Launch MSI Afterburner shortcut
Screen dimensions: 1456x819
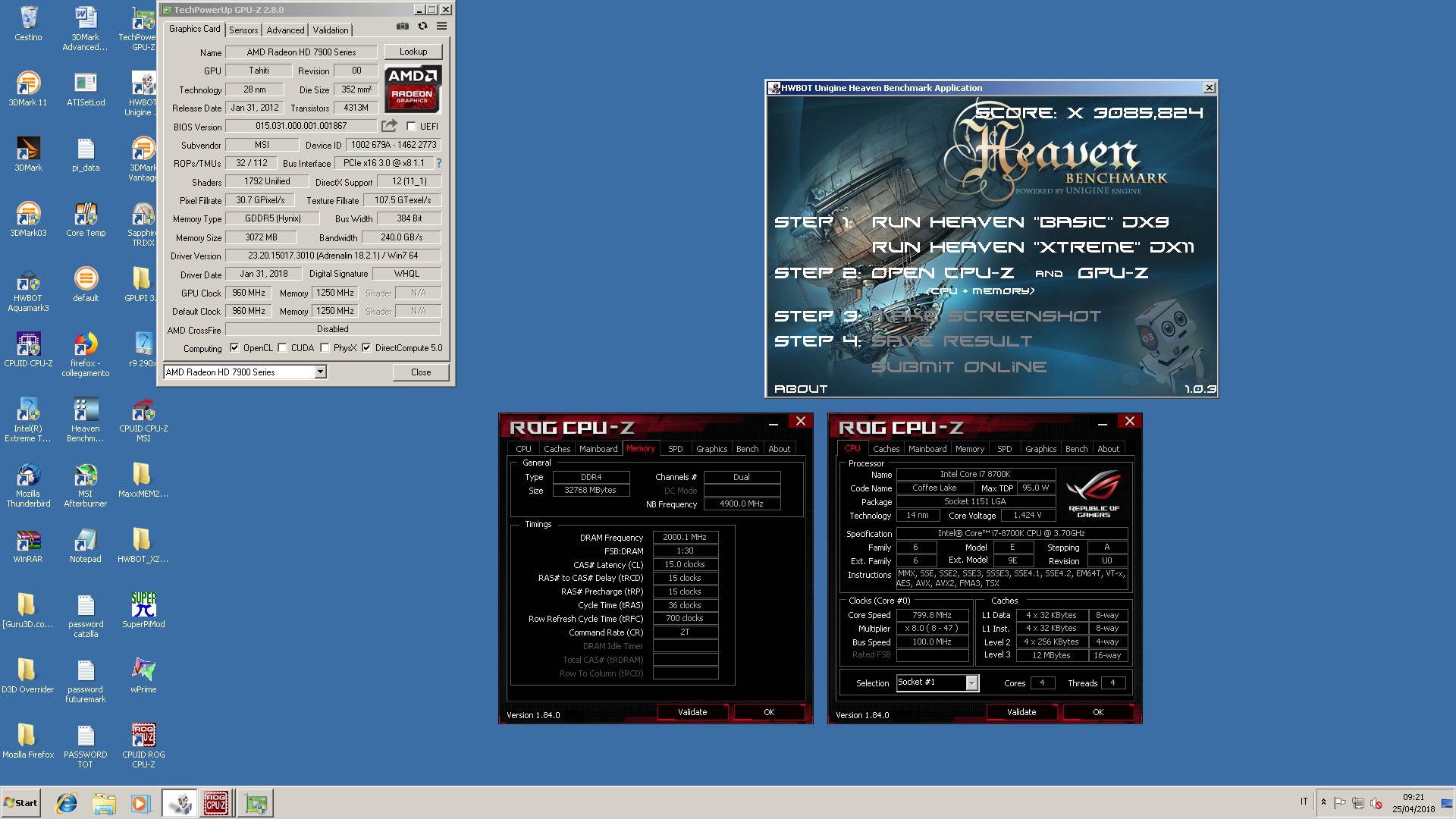[x=86, y=485]
